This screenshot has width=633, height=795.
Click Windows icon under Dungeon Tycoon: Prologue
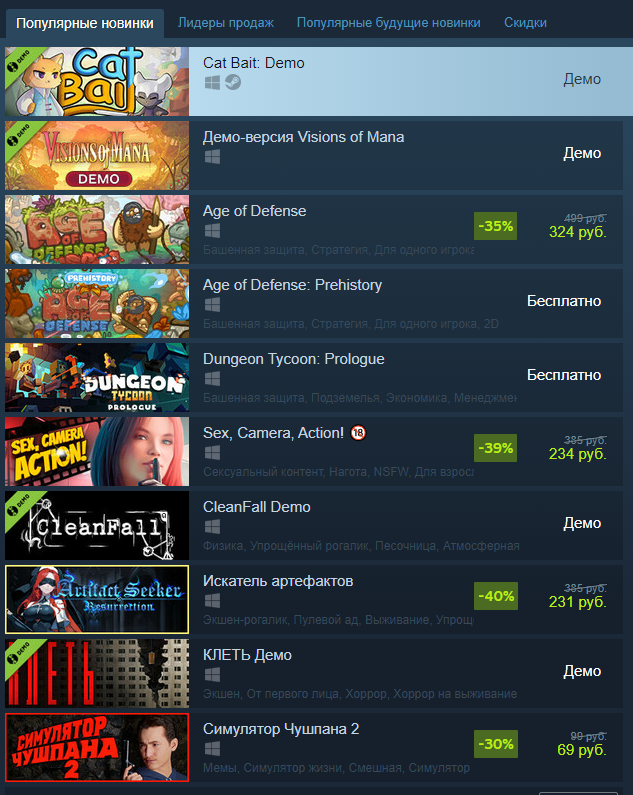pyautogui.click(x=212, y=379)
